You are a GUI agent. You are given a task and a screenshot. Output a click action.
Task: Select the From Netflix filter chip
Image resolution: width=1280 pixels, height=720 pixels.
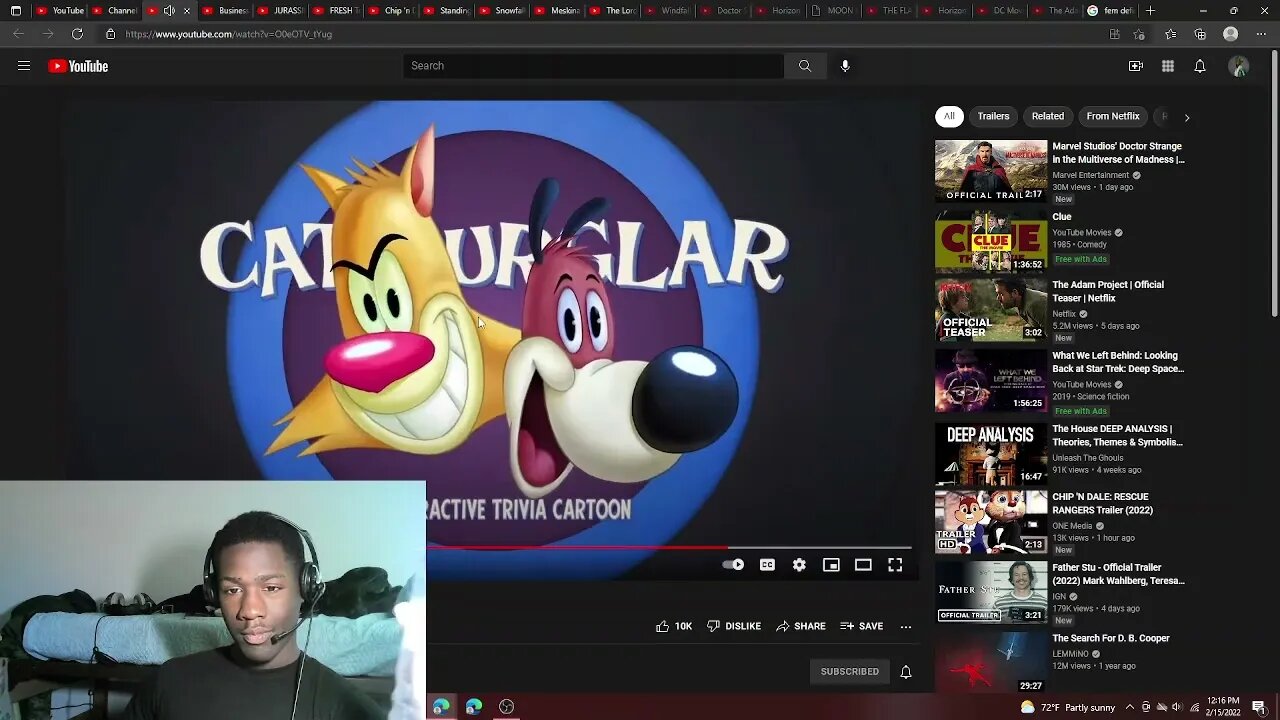tap(1113, 116)
